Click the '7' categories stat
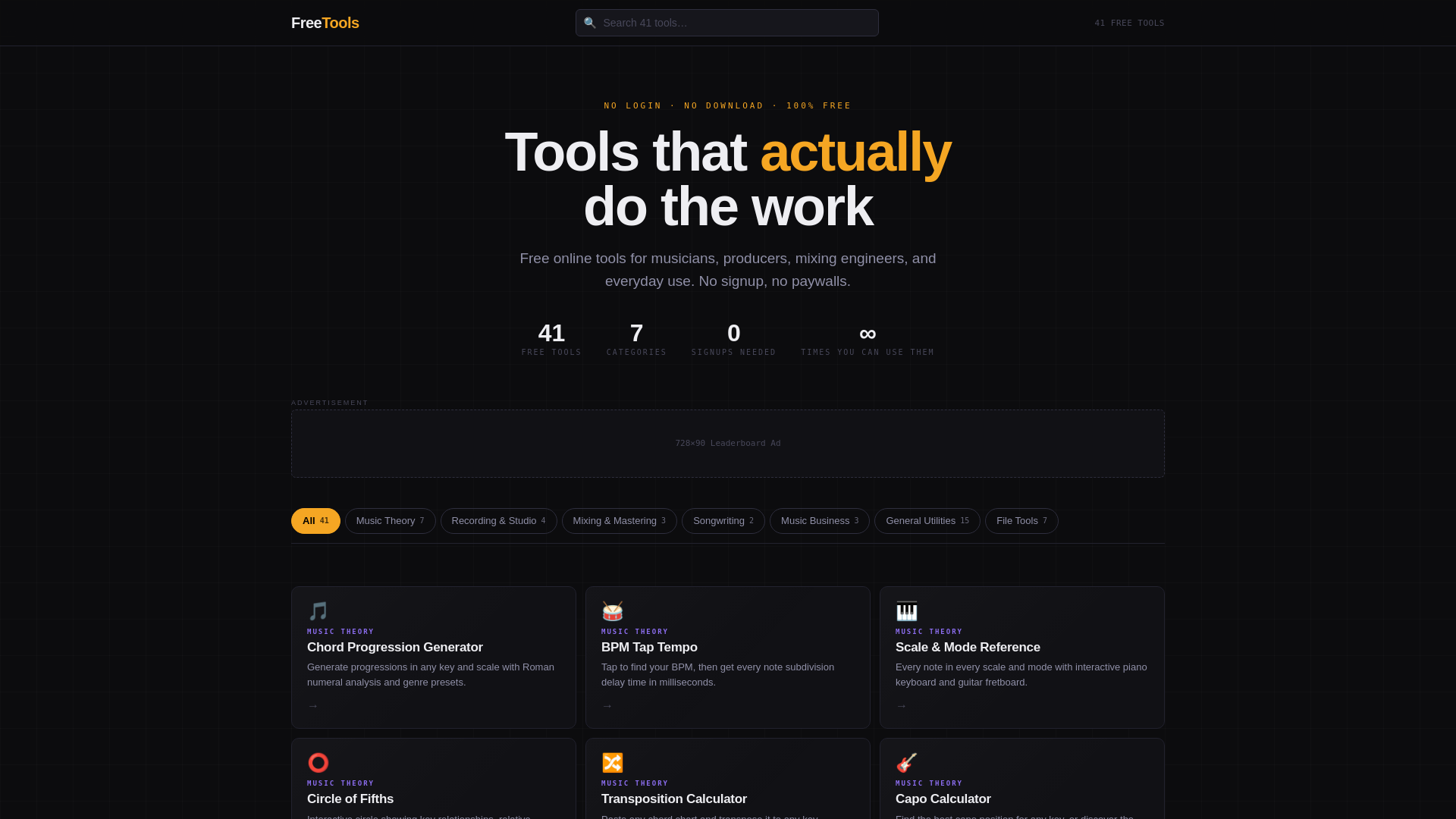Viewport: 1456px width, 819px height. [636, 333]
